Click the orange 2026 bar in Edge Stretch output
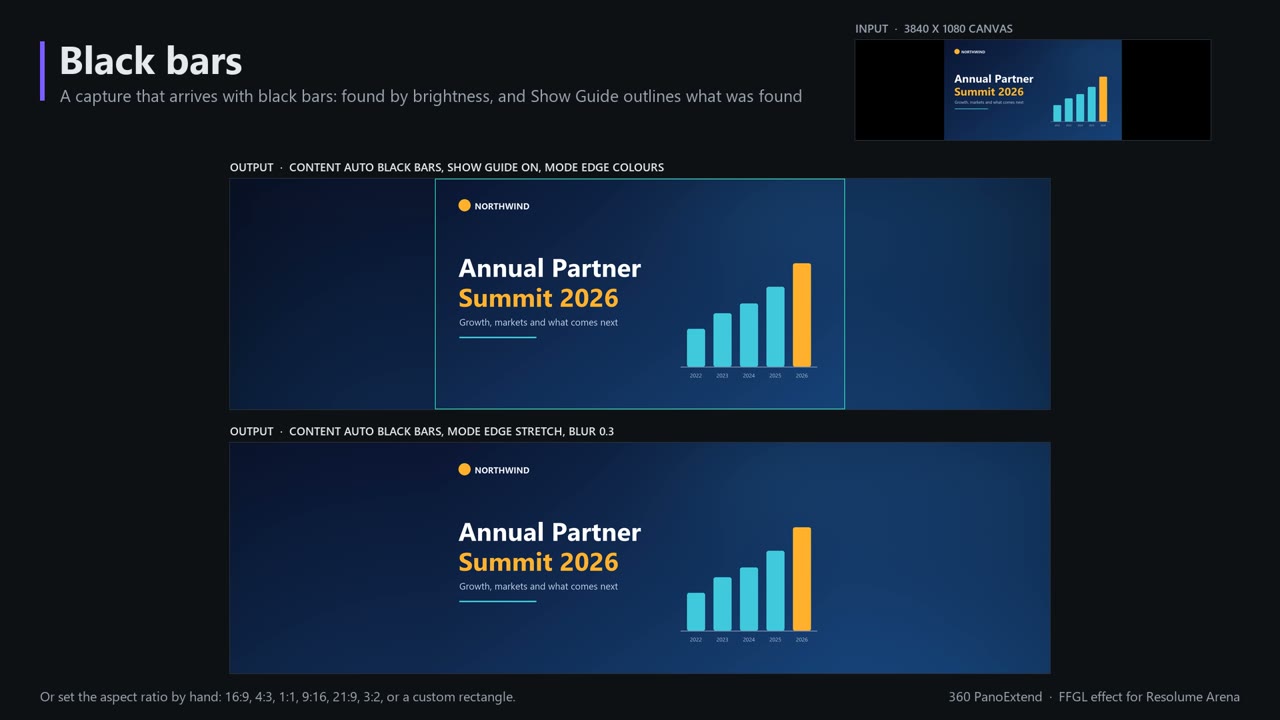The image size is (1280, 720). [x=802, y=579]
